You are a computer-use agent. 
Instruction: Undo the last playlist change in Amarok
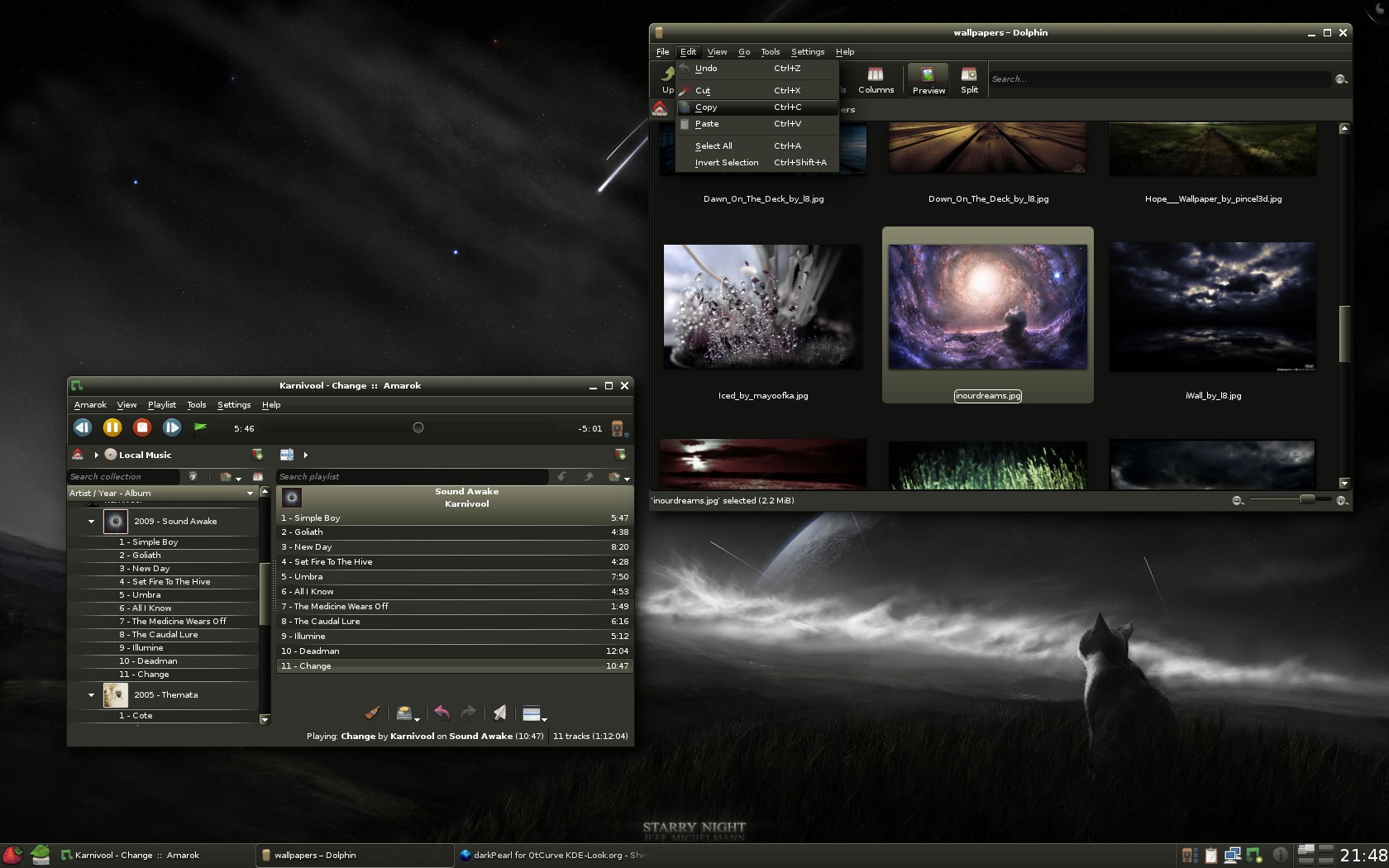pos(442,713)
